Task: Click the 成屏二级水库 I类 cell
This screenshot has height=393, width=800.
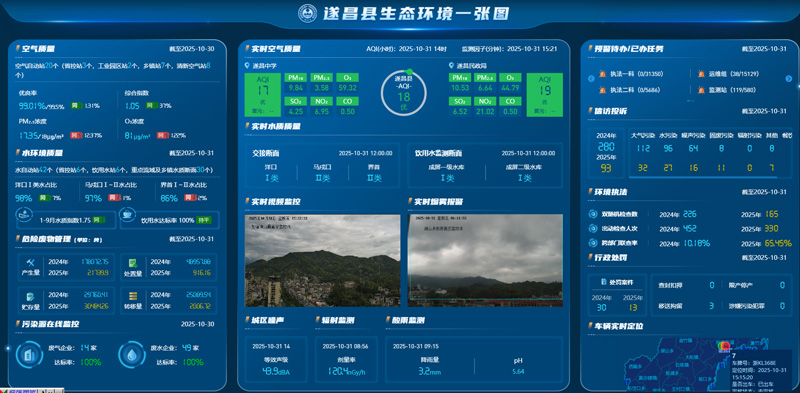Action: click(524, 173)
